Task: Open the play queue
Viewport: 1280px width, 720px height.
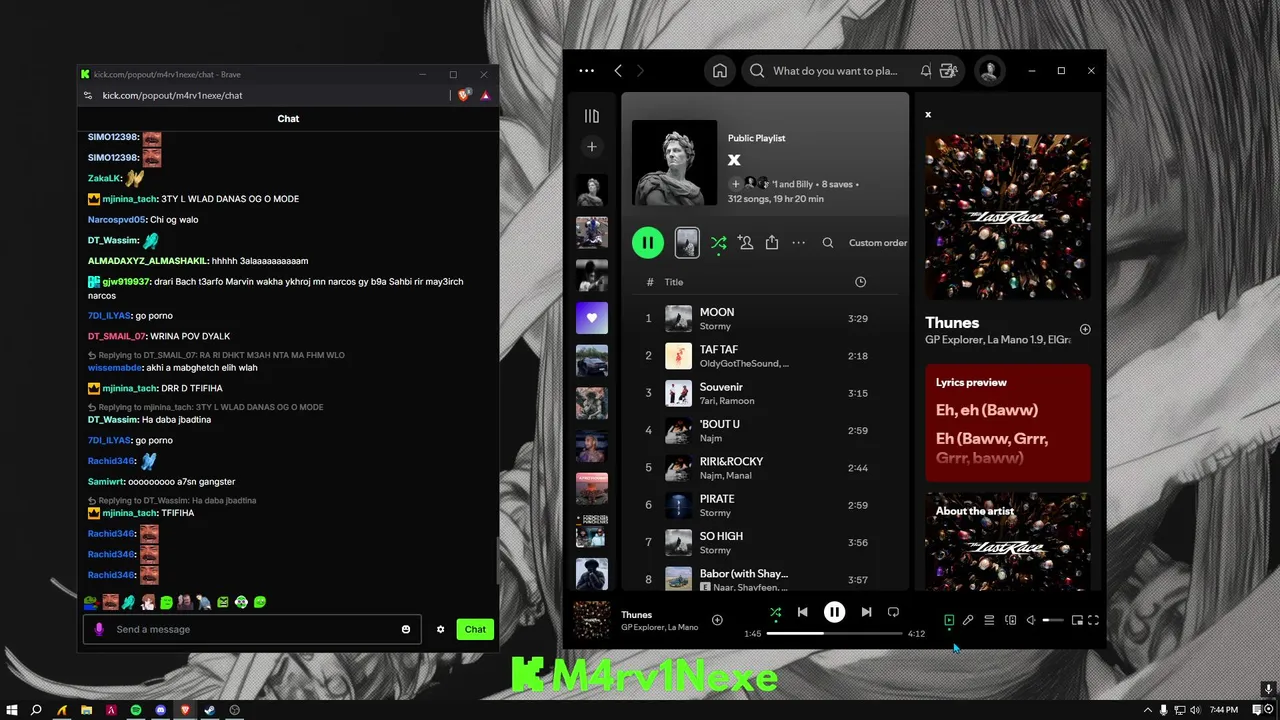Action: pyautogui.click(x=989, y=620)
